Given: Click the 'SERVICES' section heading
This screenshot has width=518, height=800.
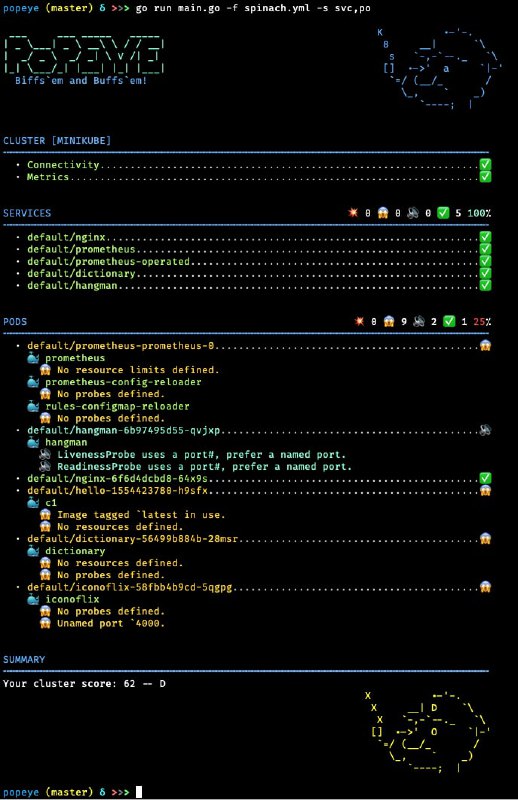Looking at the screenshot, I should [27, 213].
